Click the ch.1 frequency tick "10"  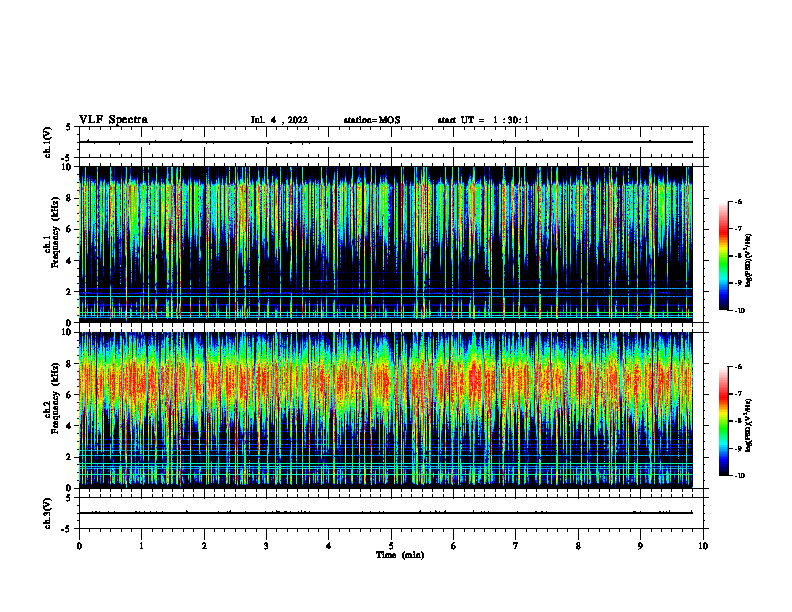[x=67, y=167]
